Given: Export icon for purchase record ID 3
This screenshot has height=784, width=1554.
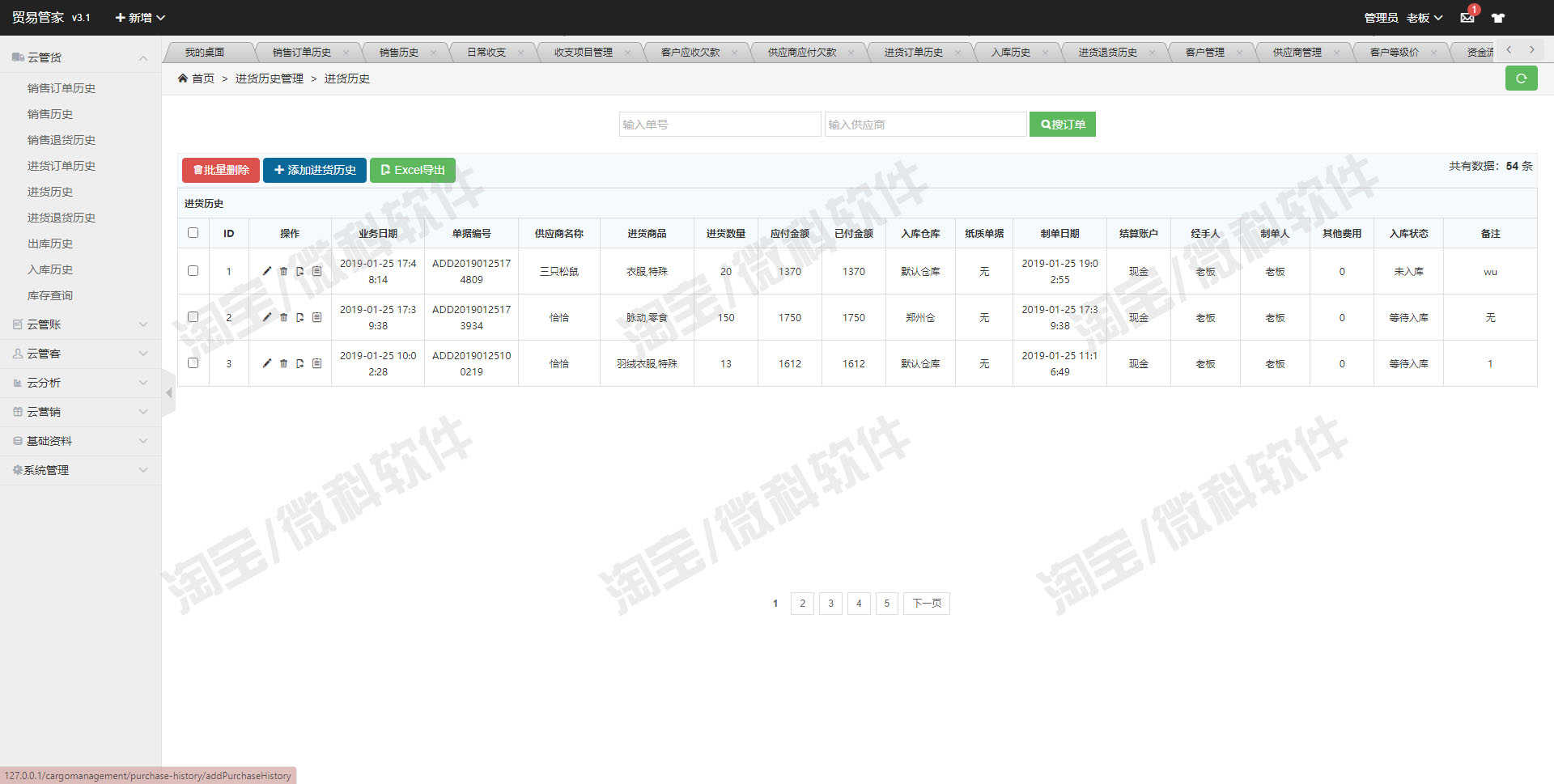Looking at the screenshot, I should click(x=299, y=363).
